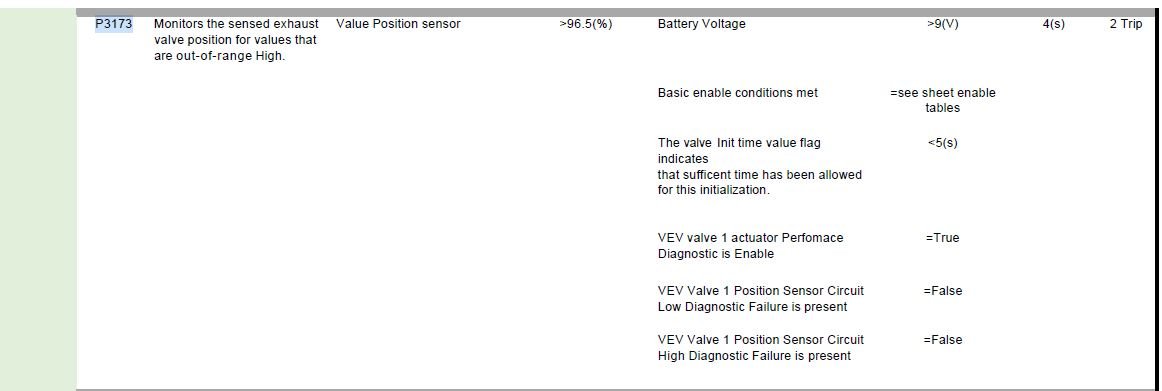Click the =False value beside Circuit High

[943, 340]
